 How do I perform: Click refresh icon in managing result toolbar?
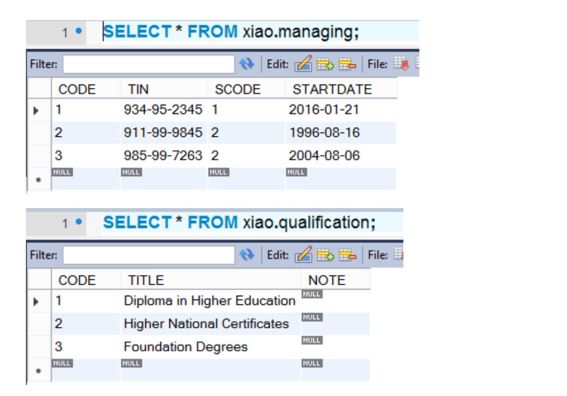pos(247,64)
